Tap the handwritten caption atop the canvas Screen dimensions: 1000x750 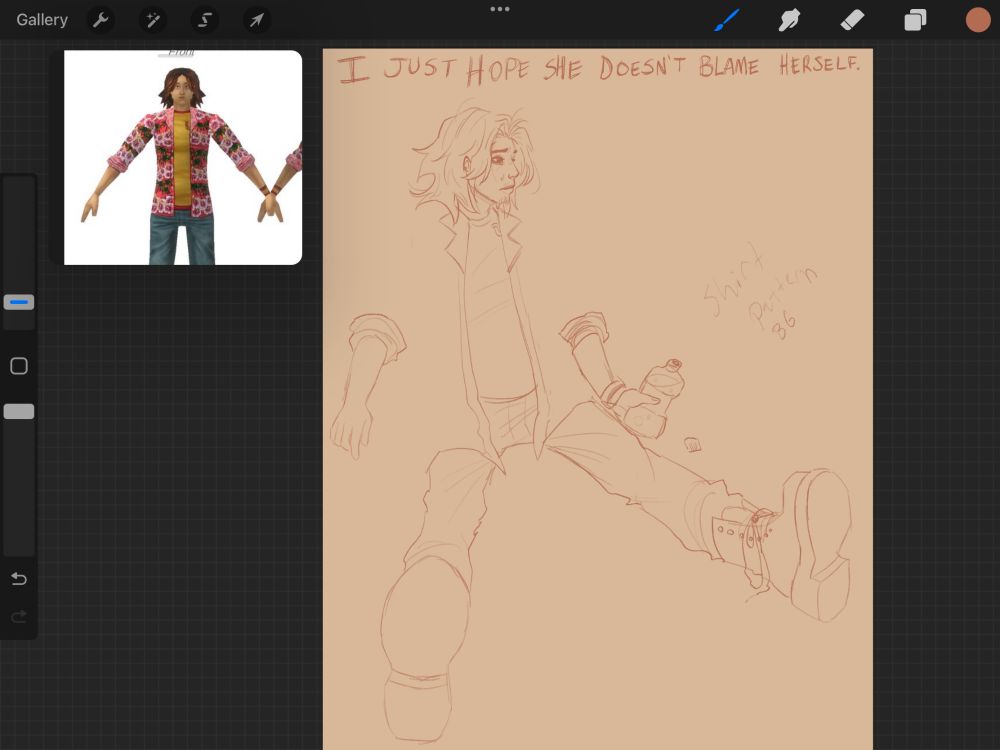point(598,69)
